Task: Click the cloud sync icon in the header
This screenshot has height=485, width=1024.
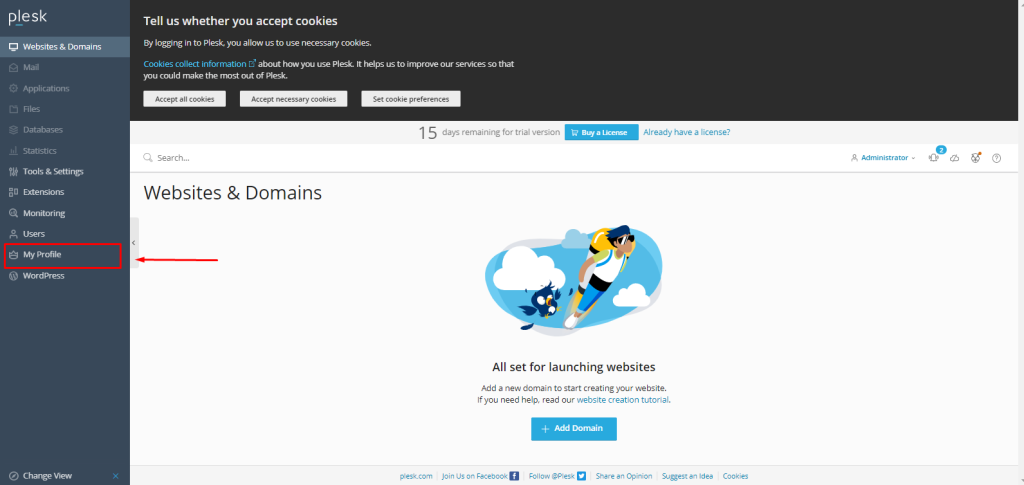Action: pyautogui.click(x=955, y=158)
